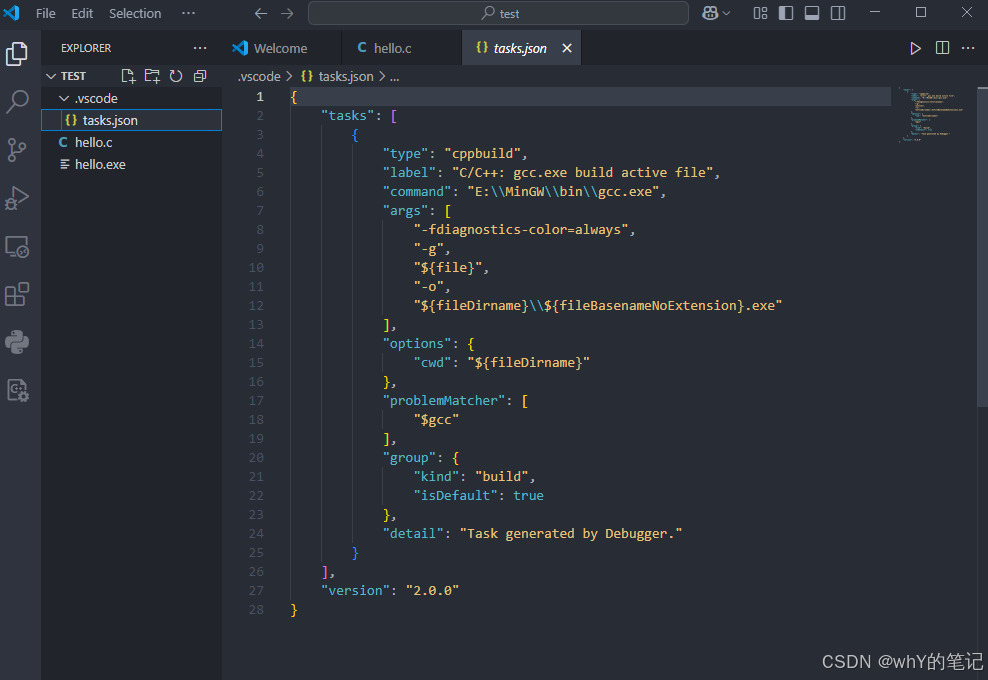Click the "${file}" argument on line 10
The image size is (988, 680).
tap(447, 268)
